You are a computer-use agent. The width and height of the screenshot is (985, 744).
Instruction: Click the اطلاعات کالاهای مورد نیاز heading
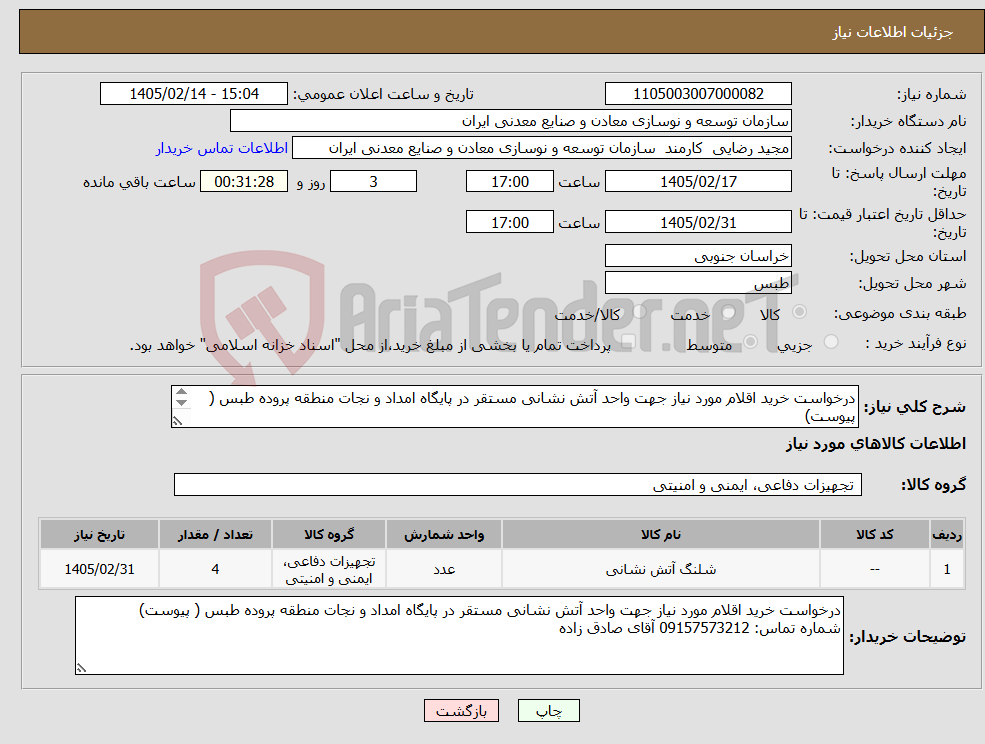click(x=876, y=444)
